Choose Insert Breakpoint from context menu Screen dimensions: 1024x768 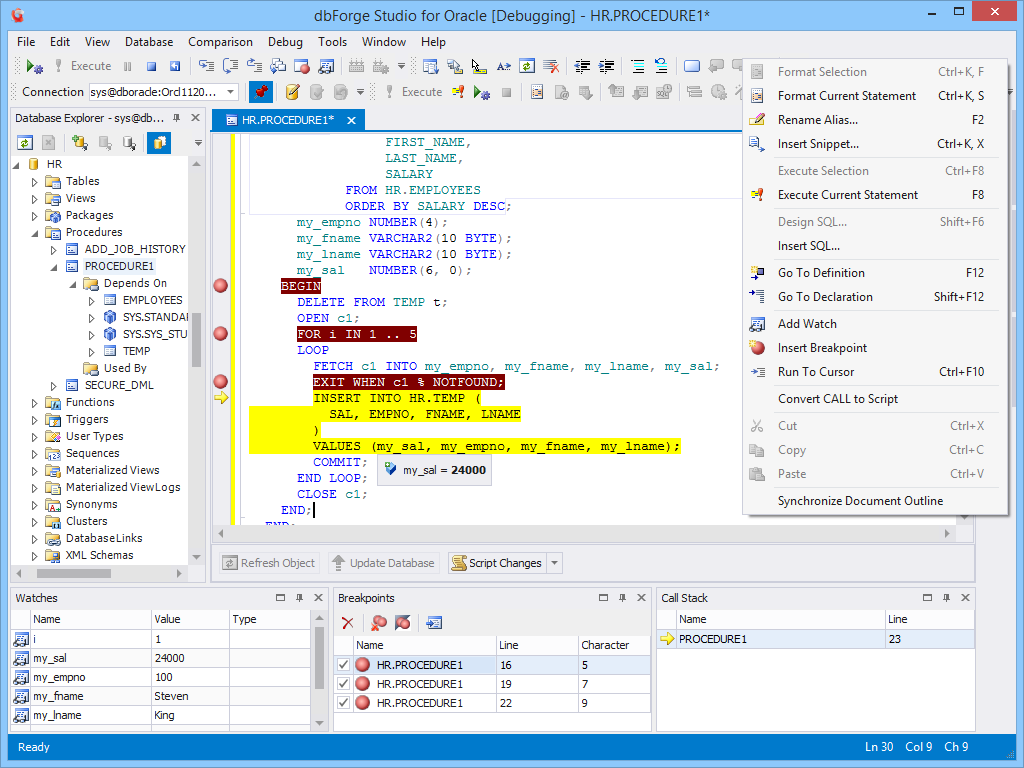point(875,348)
